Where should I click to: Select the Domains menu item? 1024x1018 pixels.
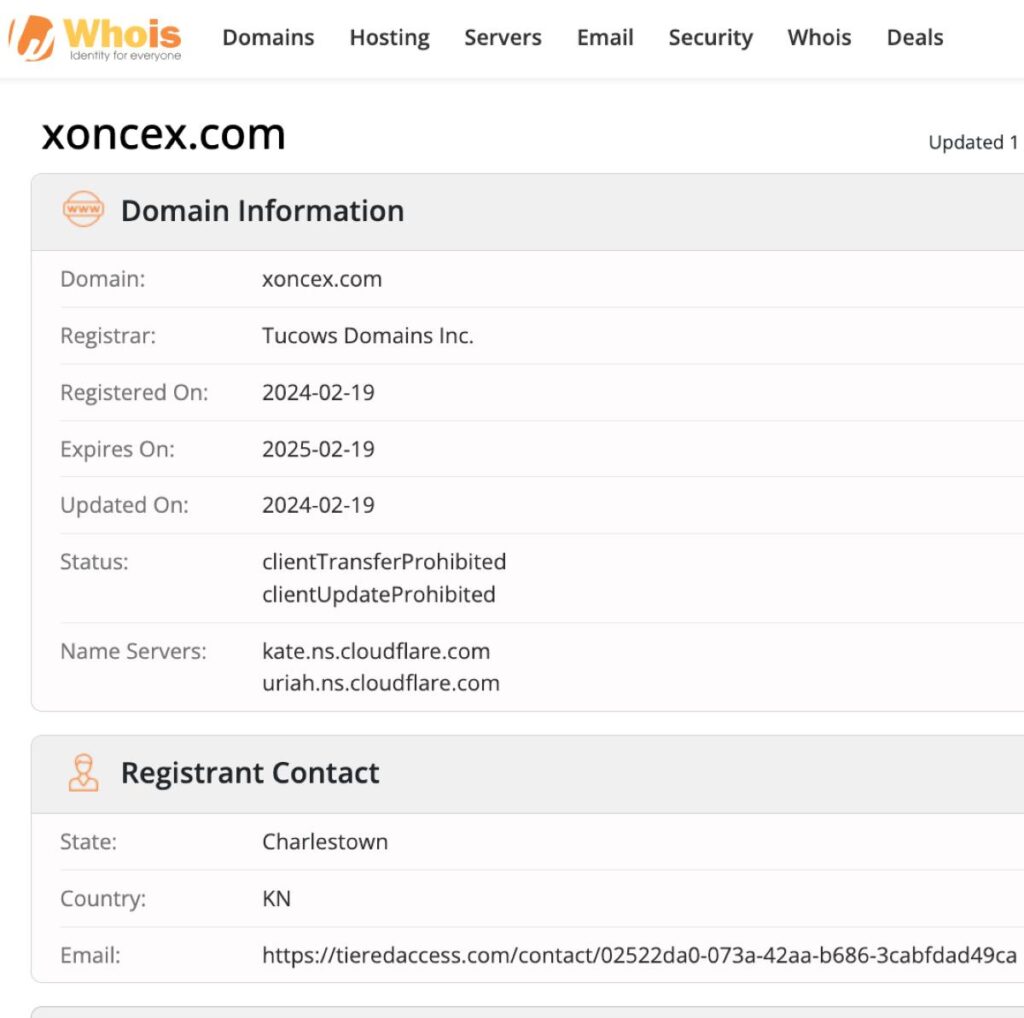coord(267,37)
